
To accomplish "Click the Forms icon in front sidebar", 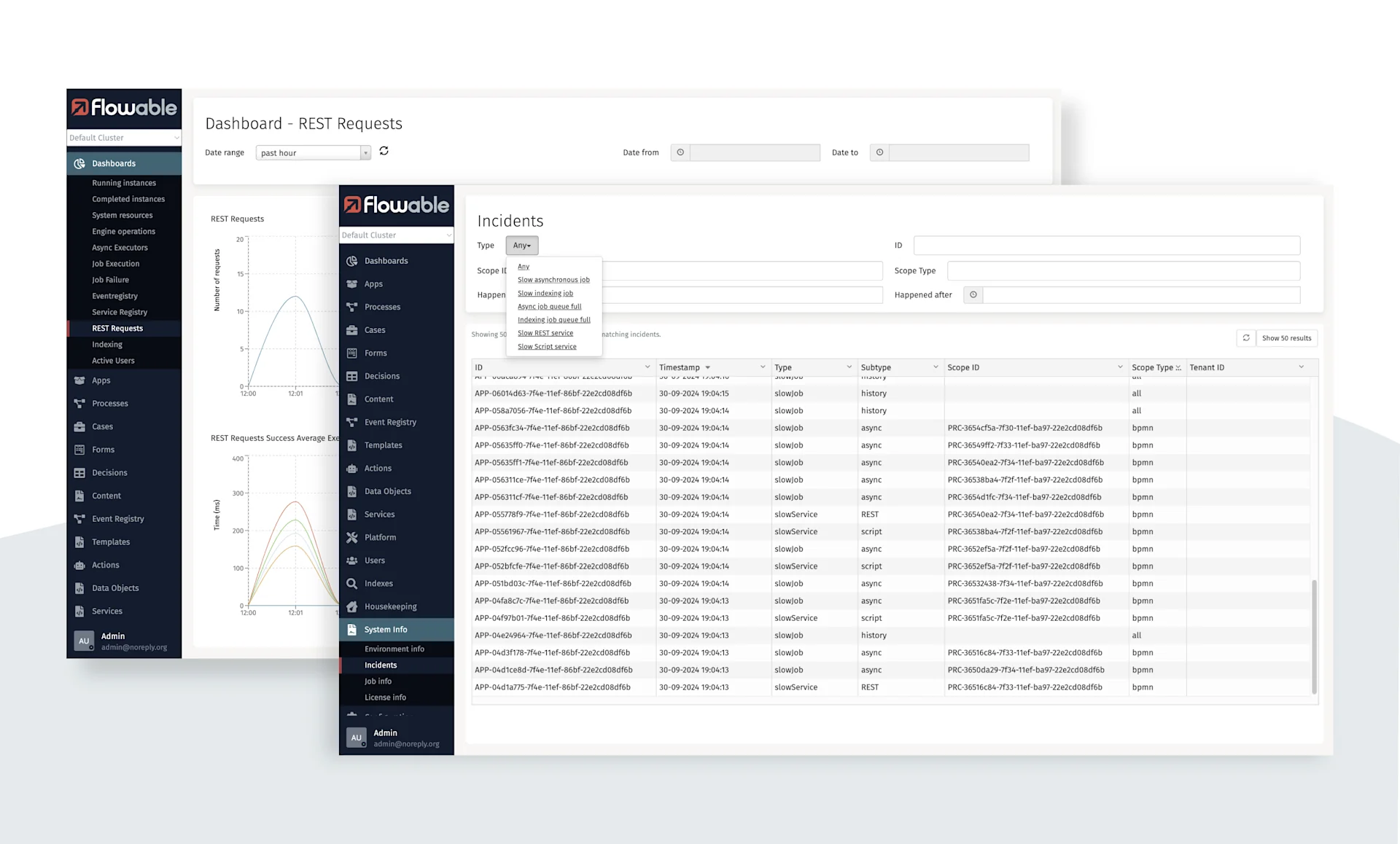I will 352,353.
